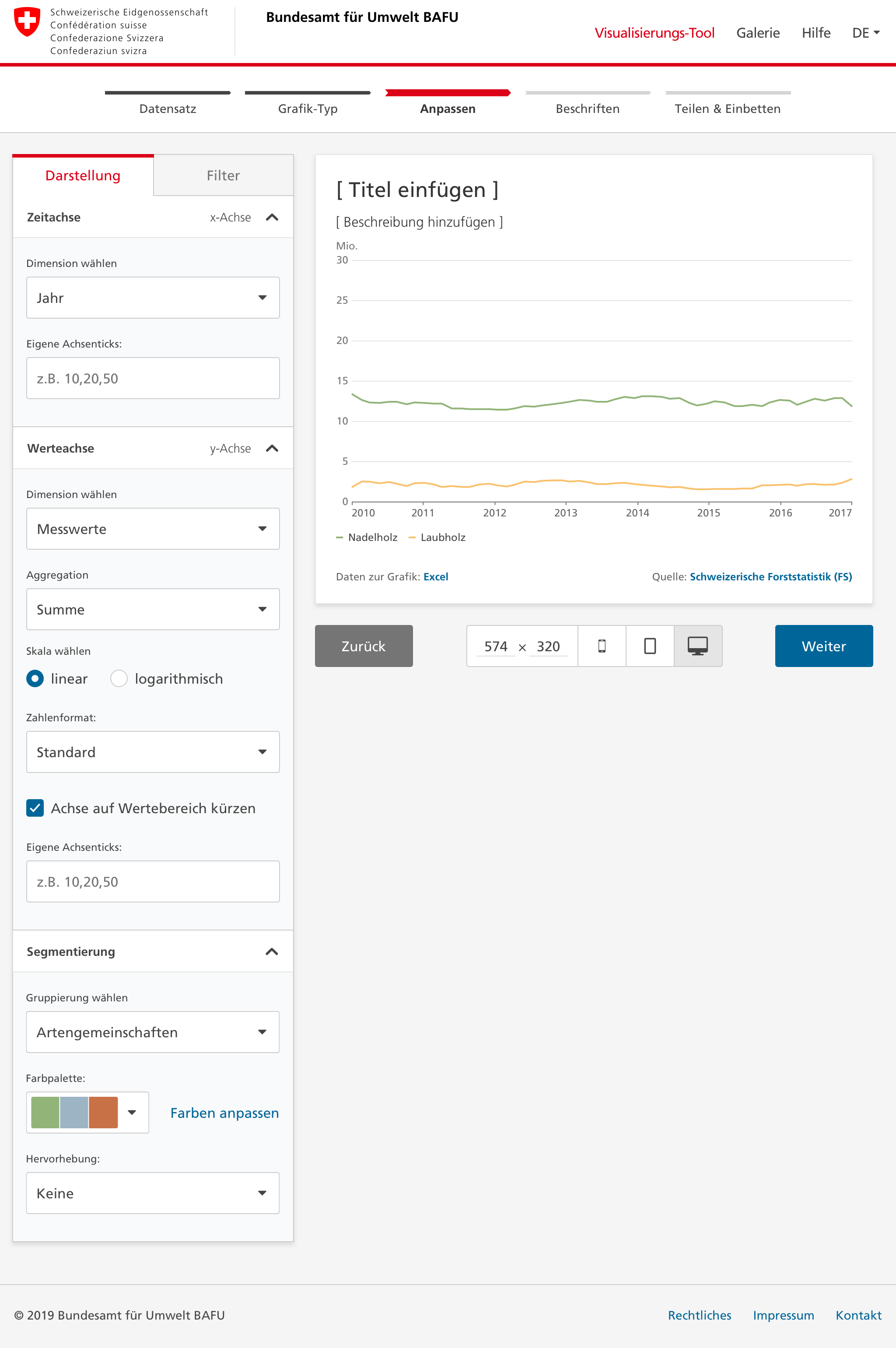This screenshot has width=896, height=1348.
Task: Collapse the Werteachse section chevron
Action: [272, 448]
